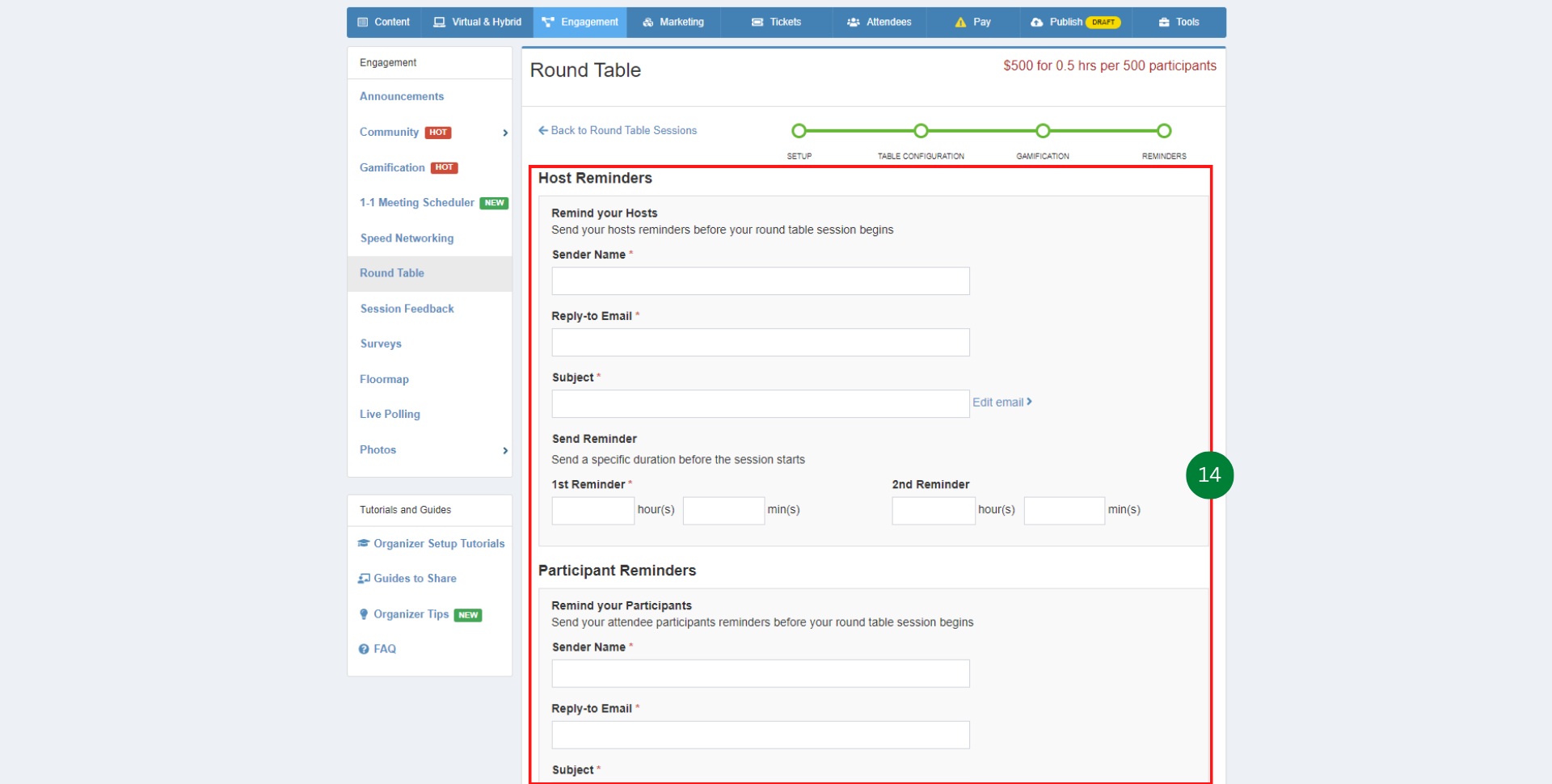The image size is (1552, 784).
Task: Click the Guides to Share icon
Action: [x=364, y=579]
